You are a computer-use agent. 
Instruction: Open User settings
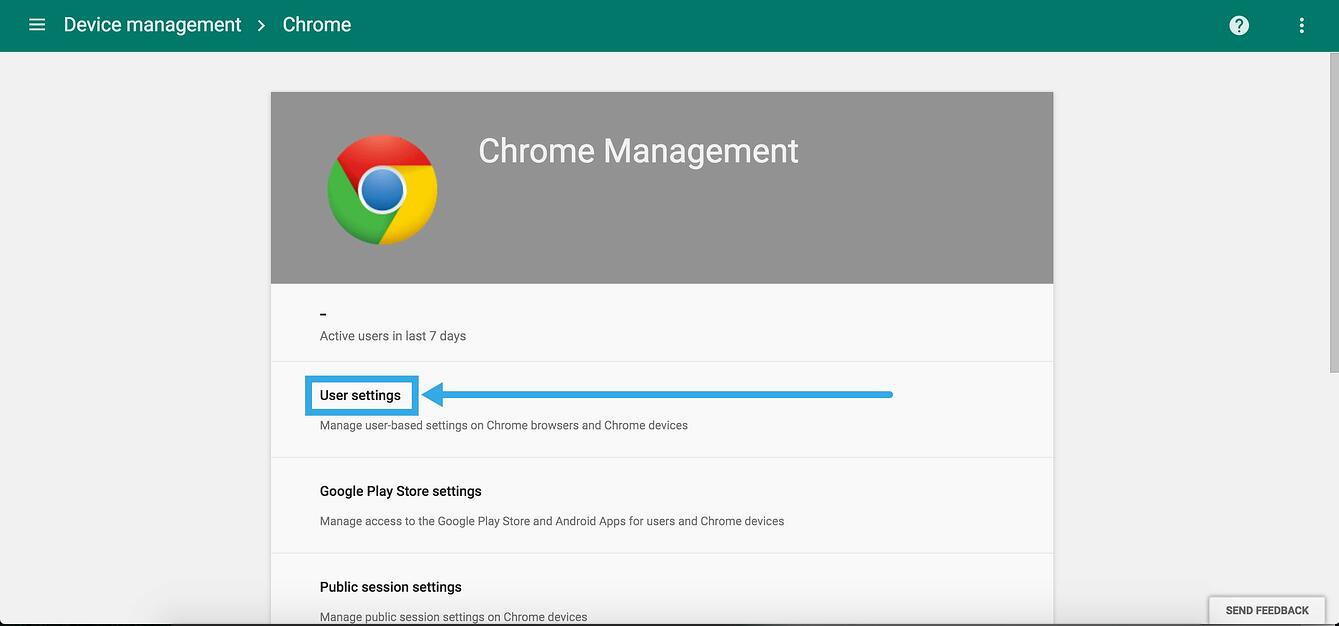pyautogui.click(x=360, y=395)
